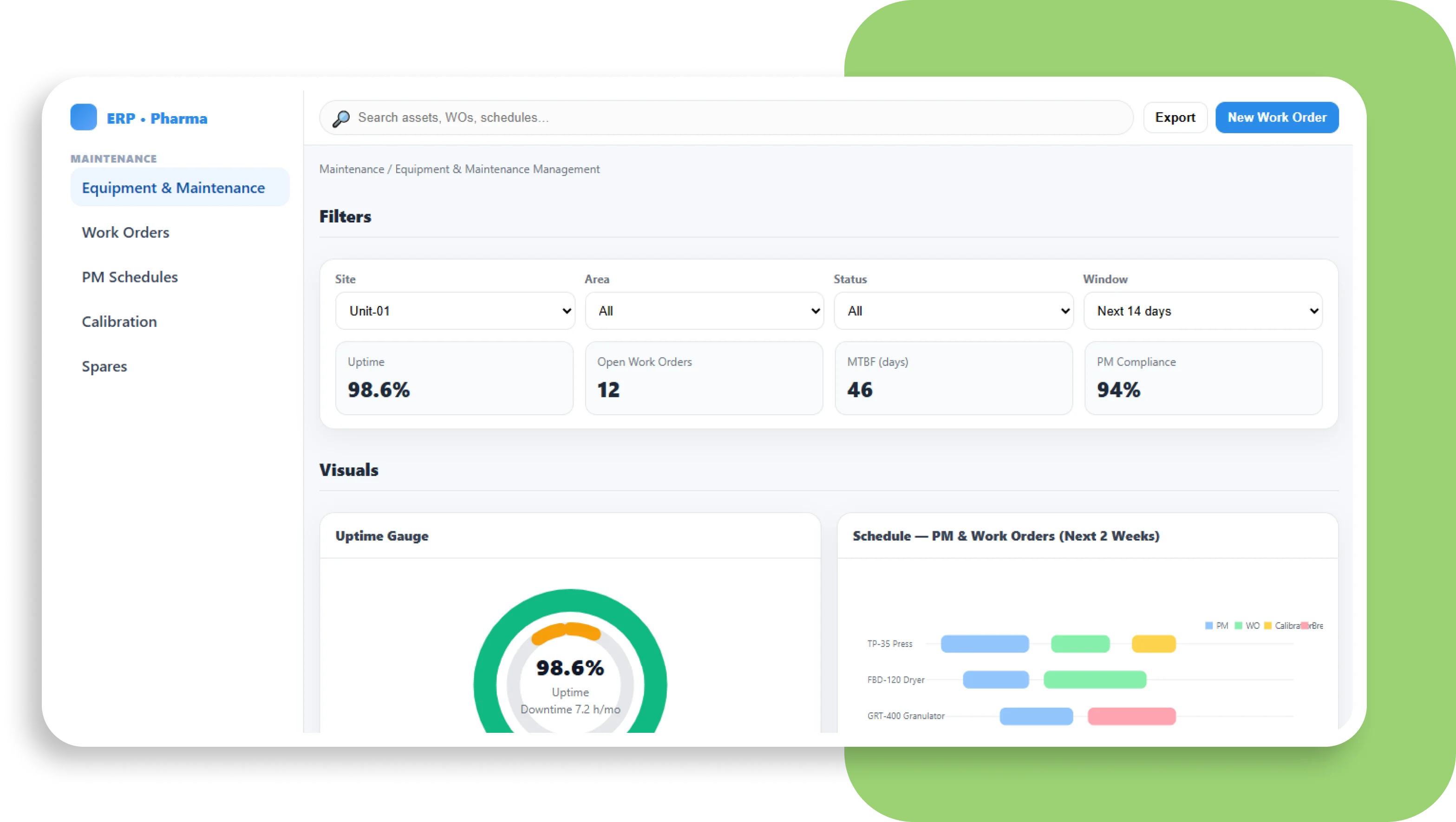Select the Calibration sidebar entry
This screenshot has height=822, width=1456.
119,321
